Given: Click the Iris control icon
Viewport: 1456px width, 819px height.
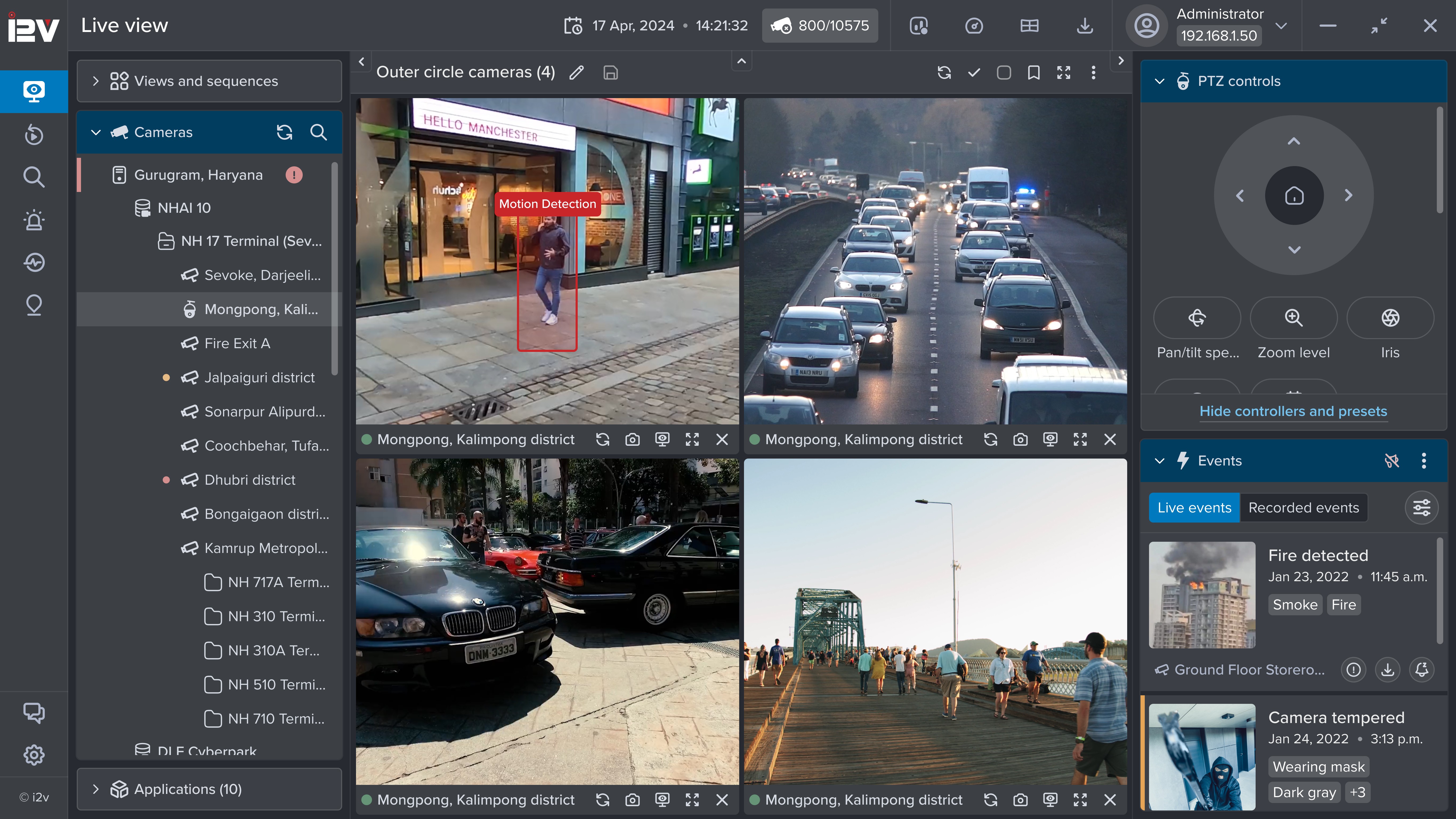Looking at the screenshot, I should point(1390,318).
